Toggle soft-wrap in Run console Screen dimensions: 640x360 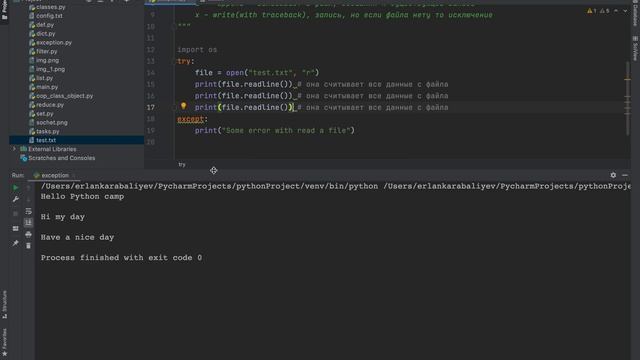point(28,211)
